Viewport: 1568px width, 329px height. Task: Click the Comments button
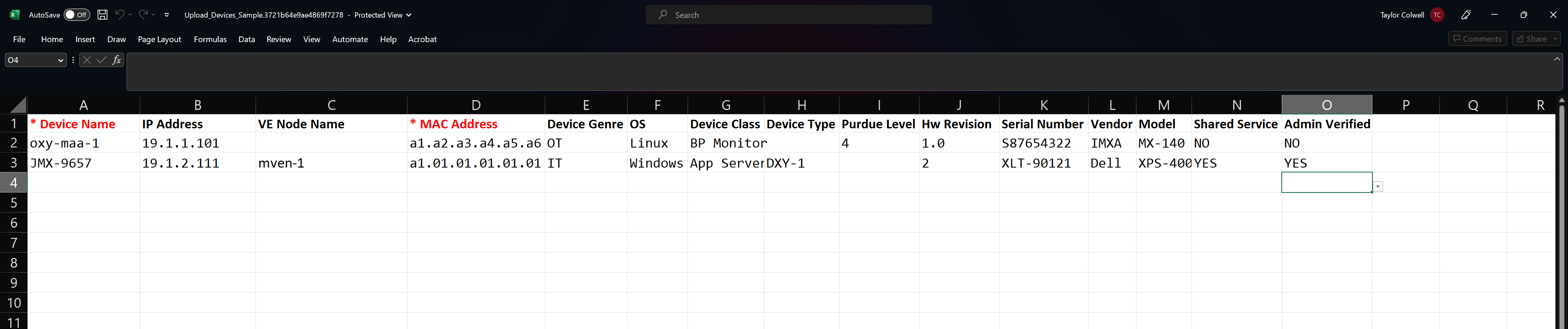pyautogui.click(x=1477, y=39)
